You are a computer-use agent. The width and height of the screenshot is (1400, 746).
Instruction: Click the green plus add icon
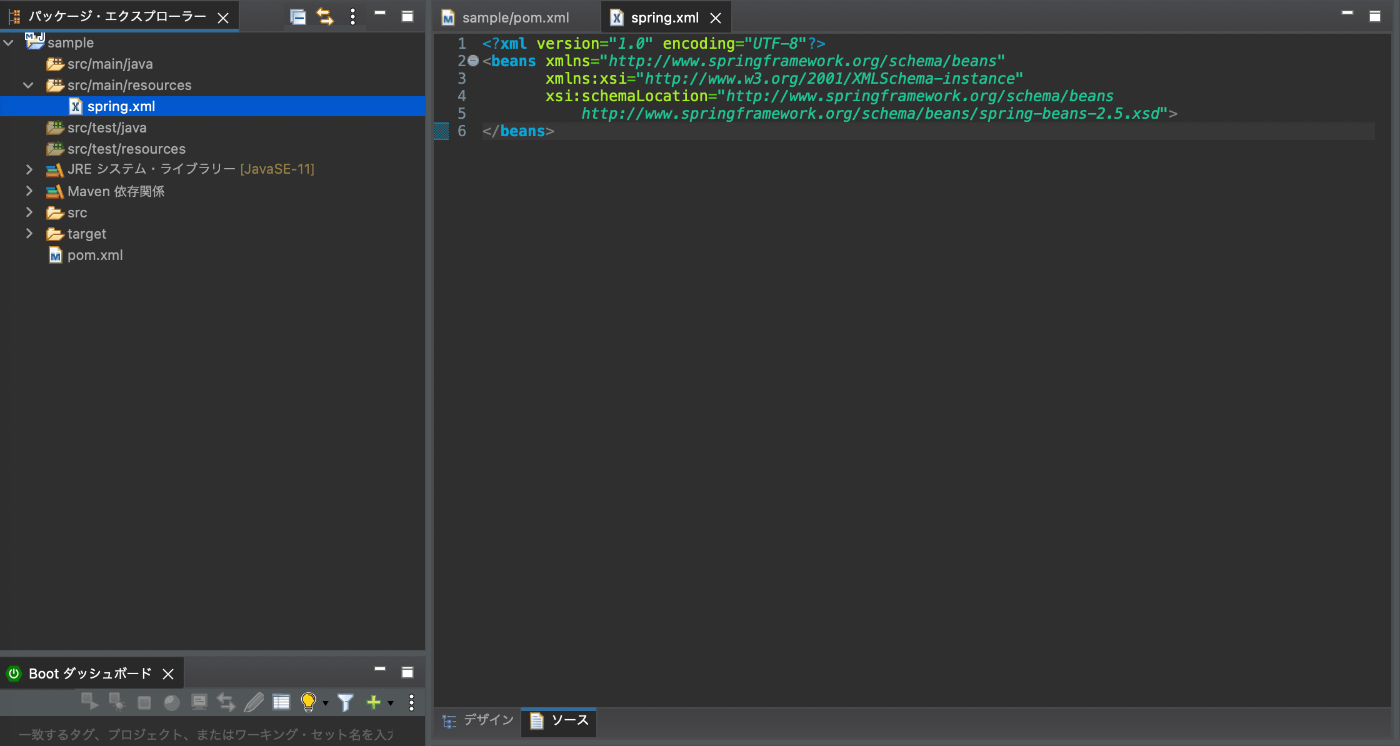pyautogui.click(x=374, y=702)
